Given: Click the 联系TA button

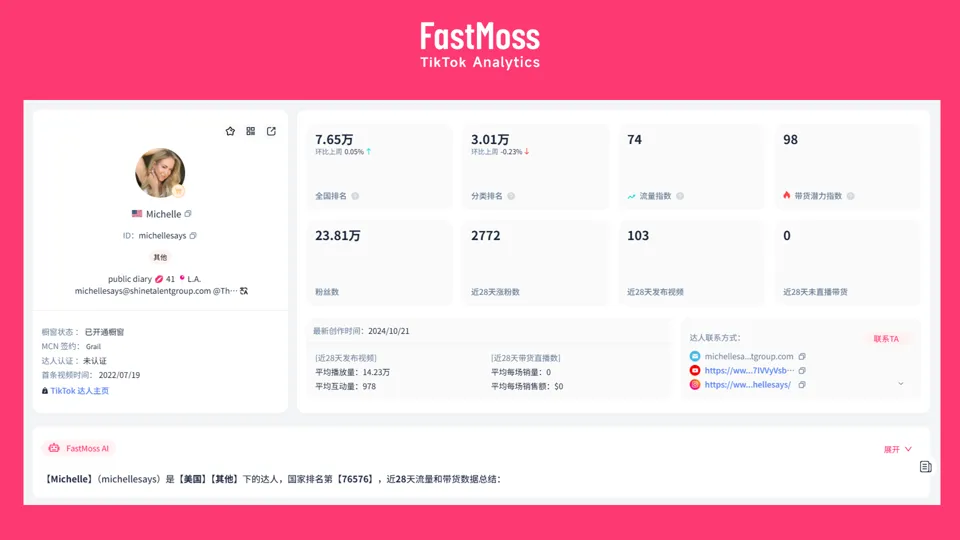Looking at the screenshot, I should tap(886, 339).
